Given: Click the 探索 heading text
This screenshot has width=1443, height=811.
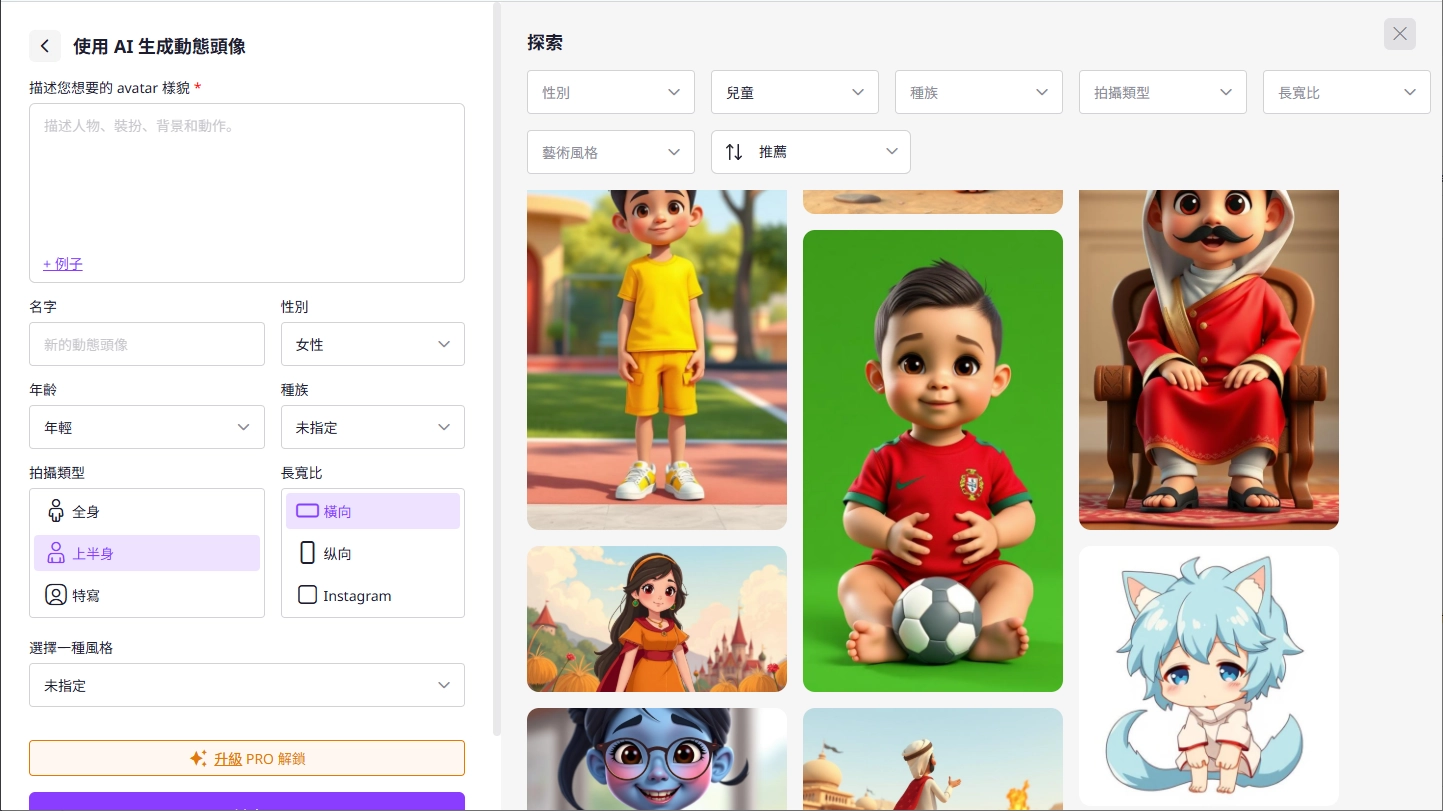Looking at the screenshot, I should pyautogui.click(x=545, y=43).
